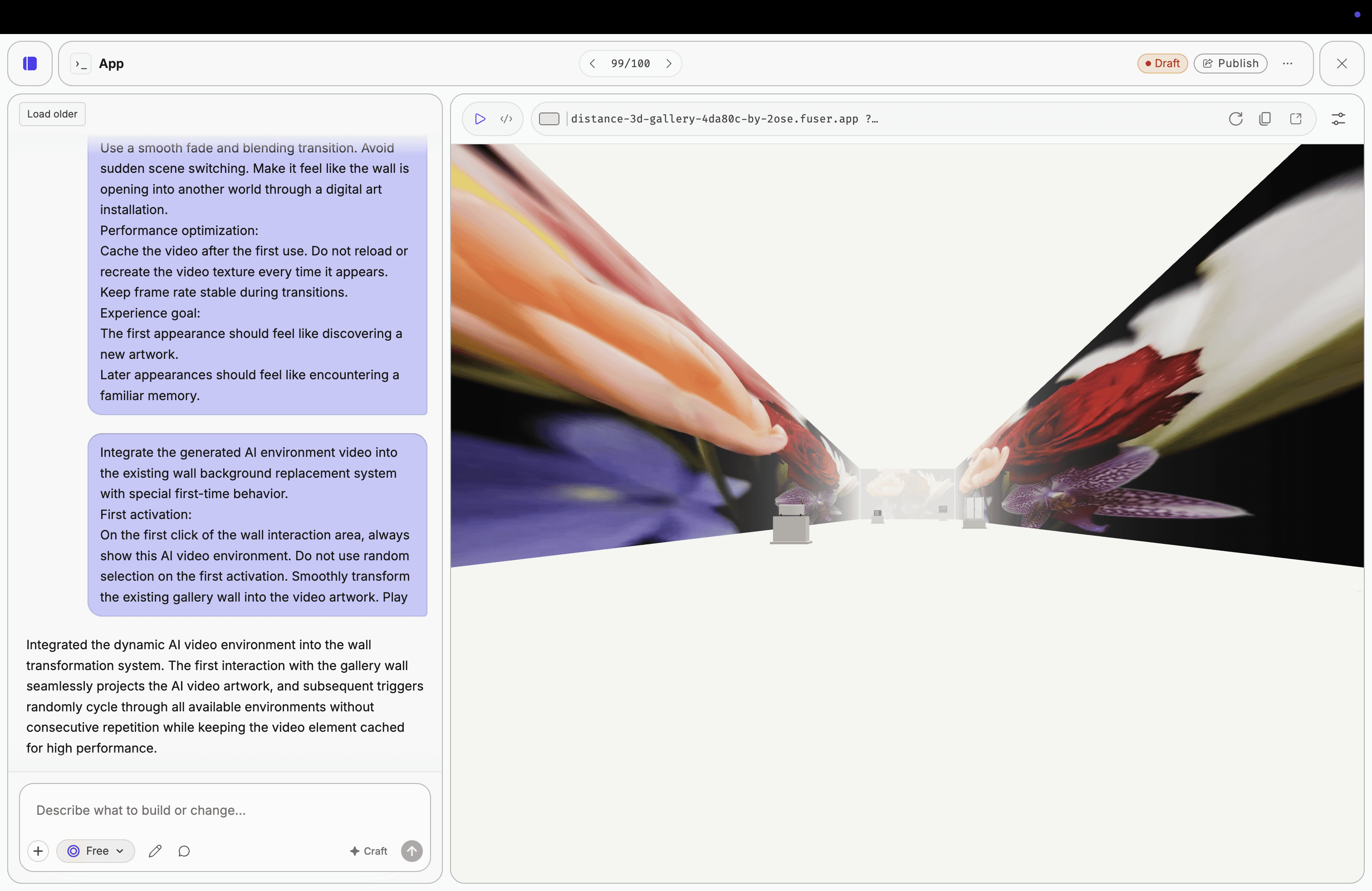Open preview in new tab

point(1295,119)
